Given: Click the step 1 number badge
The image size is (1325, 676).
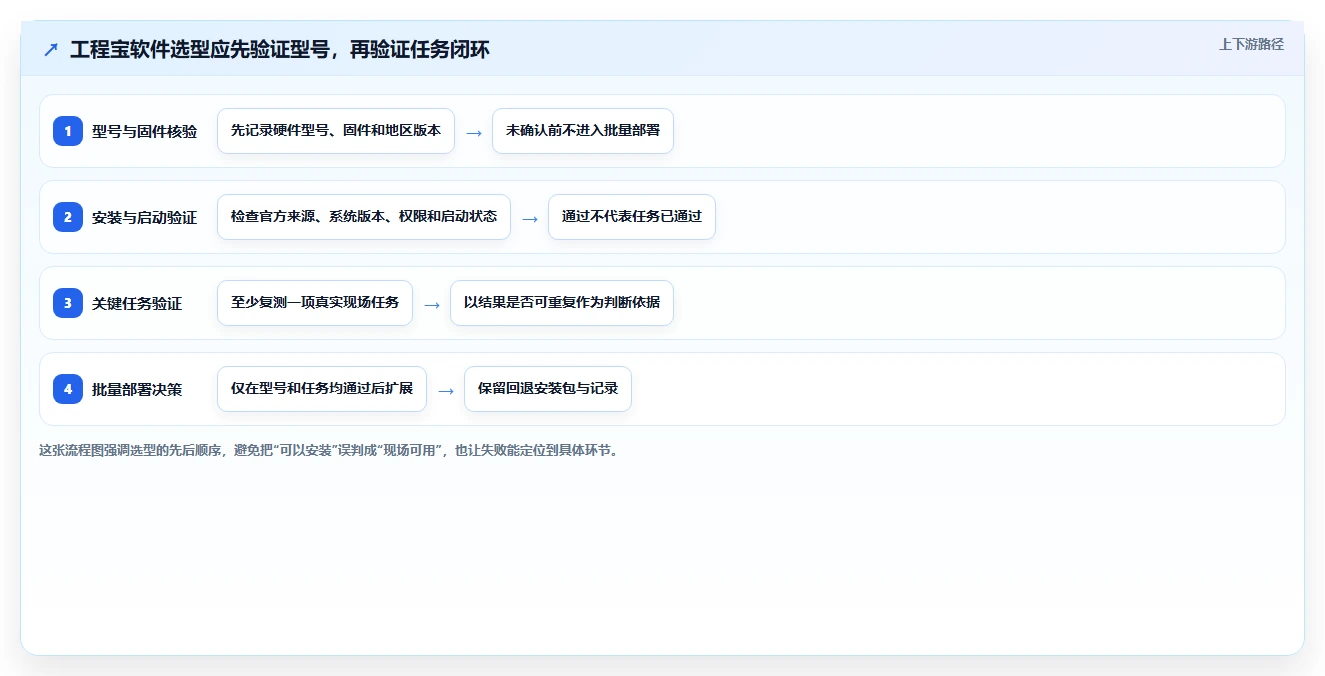Looking at the screenshot, I should pos(68,131).
